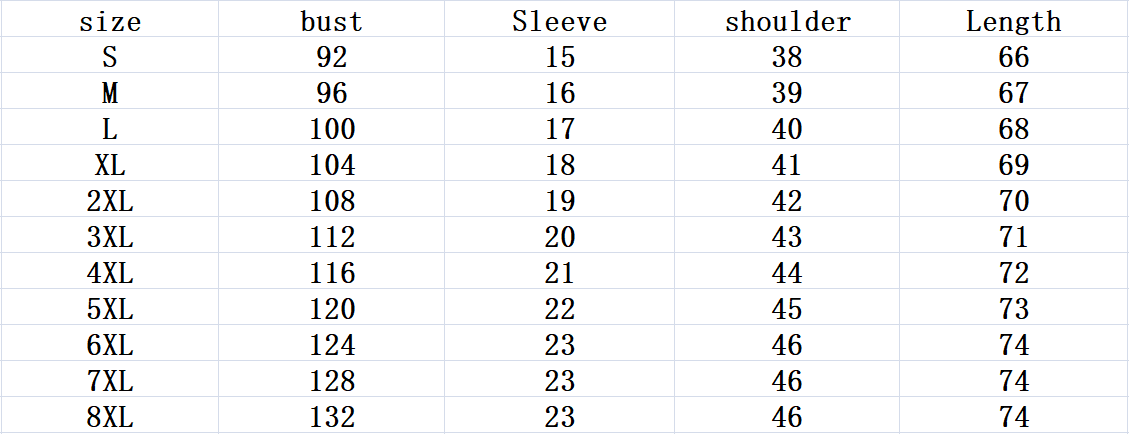Select the "bust" column header cell
1129x434 pixels.
click(331, 21)
